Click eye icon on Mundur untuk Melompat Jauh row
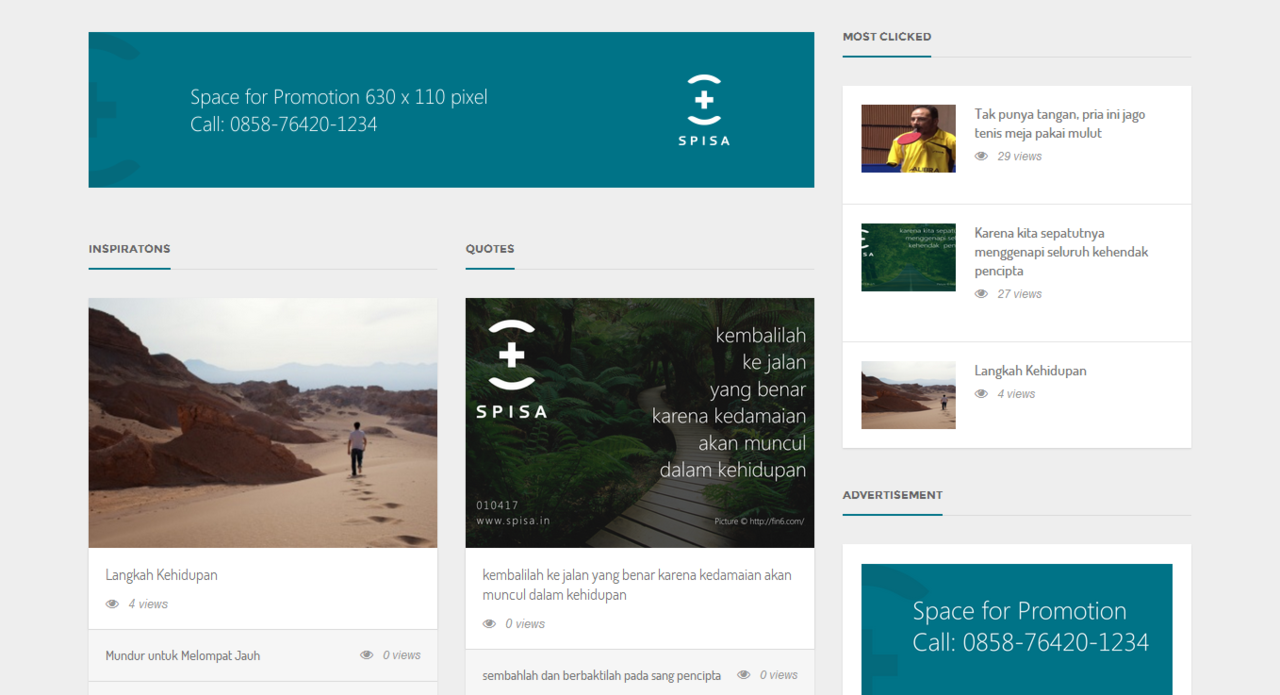1280x695 pixels. click(x=367, y=655)
